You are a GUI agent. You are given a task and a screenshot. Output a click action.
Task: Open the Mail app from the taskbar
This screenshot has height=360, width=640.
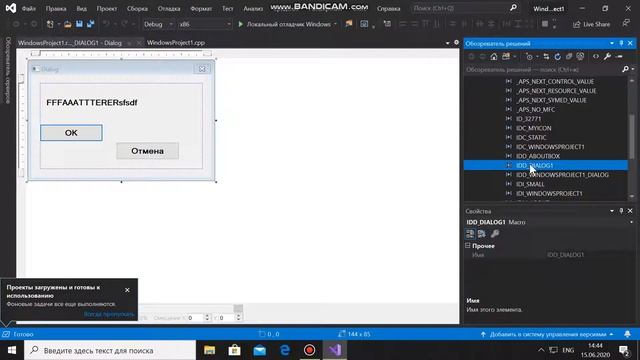[260, 350]
